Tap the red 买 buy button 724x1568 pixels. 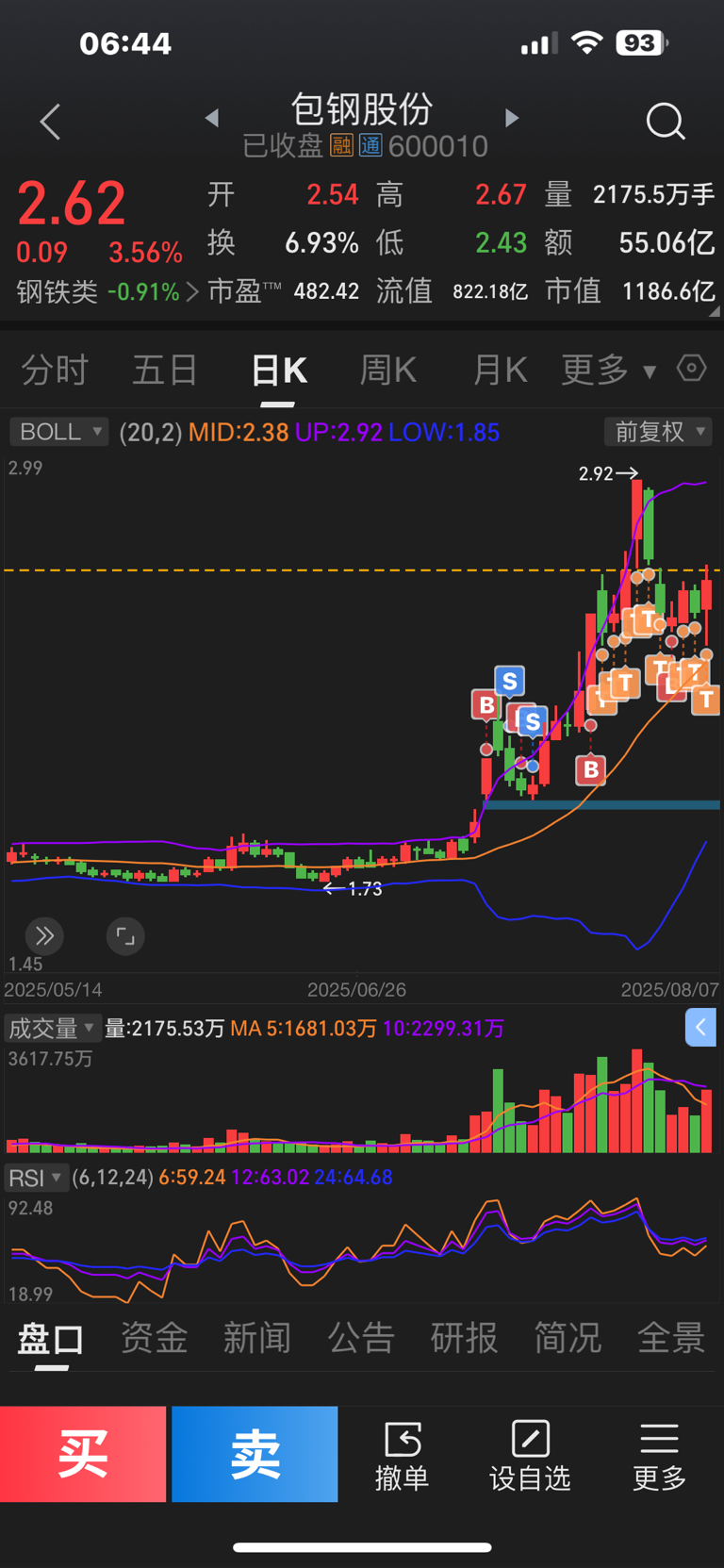coord(83,1454)
